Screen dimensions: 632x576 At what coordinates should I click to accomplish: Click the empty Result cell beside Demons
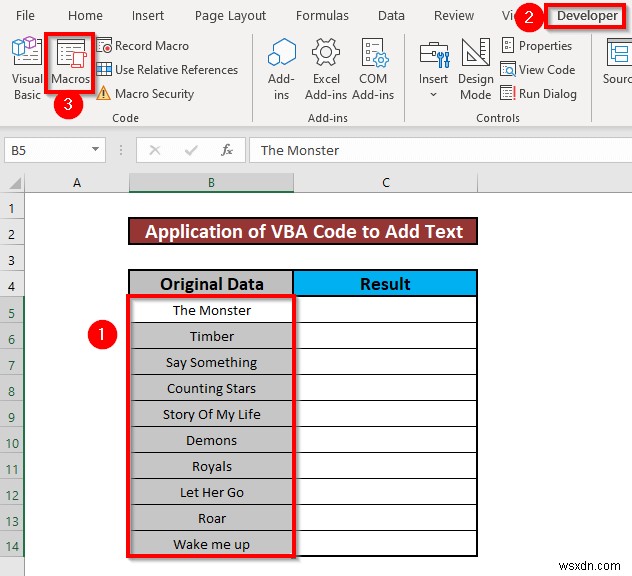385,440
